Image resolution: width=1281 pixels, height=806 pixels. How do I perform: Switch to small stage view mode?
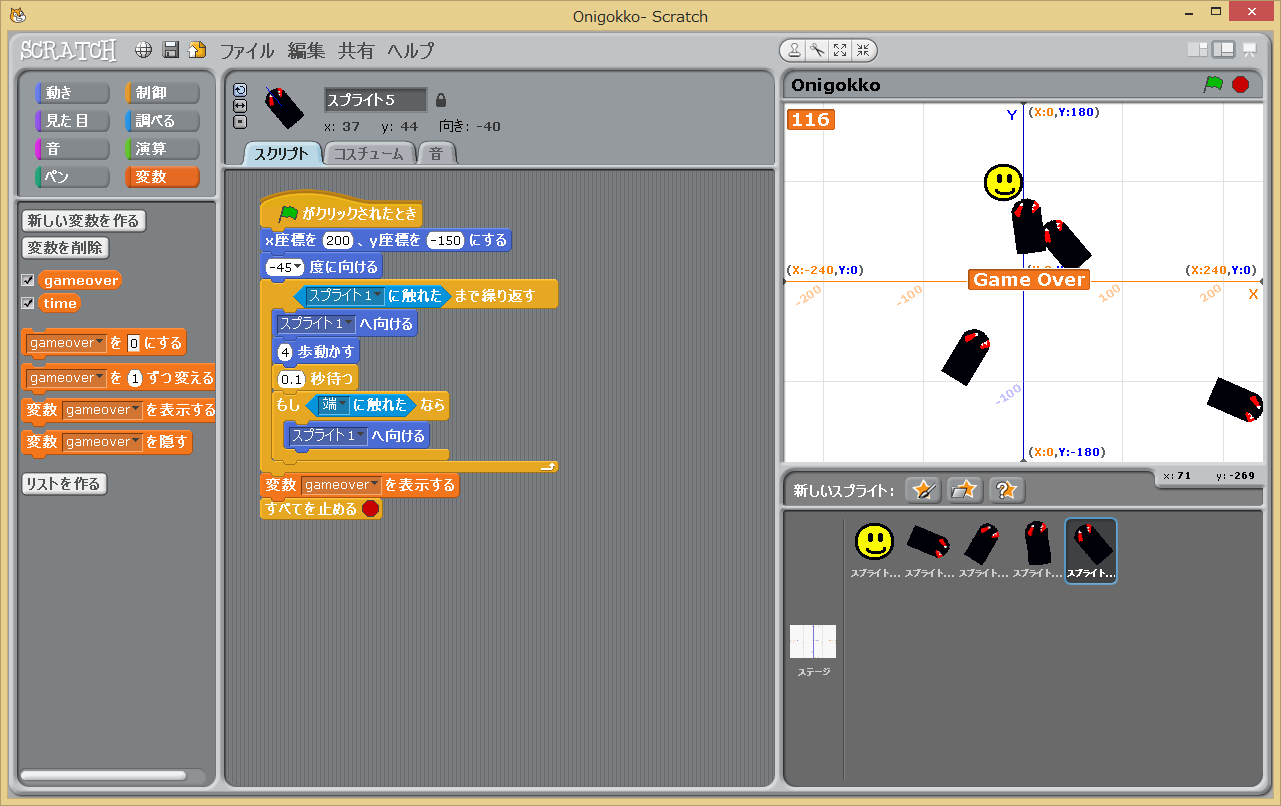[x=1197, y=50]
